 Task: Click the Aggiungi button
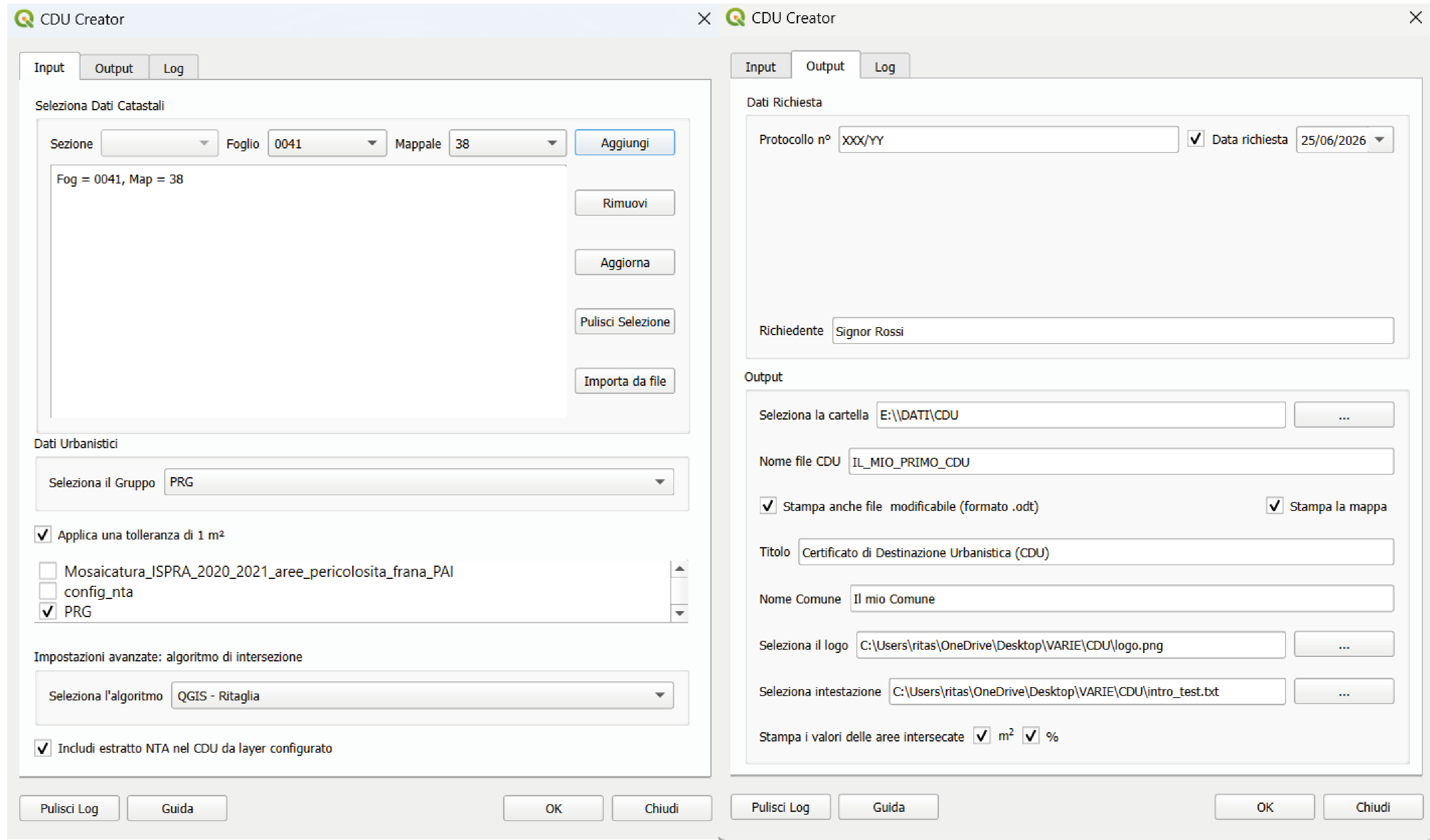pyautogui.click(x=625, y=142)
